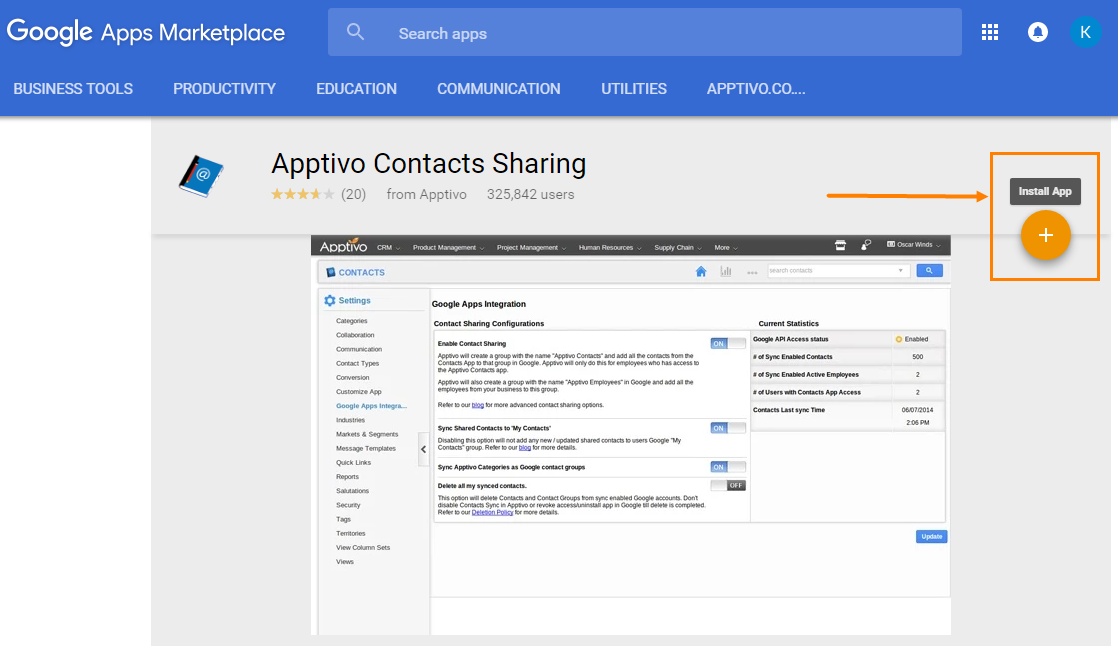Select the Communication category tab
Screen dimensions: 1118x646
click(x=498, y=89)
